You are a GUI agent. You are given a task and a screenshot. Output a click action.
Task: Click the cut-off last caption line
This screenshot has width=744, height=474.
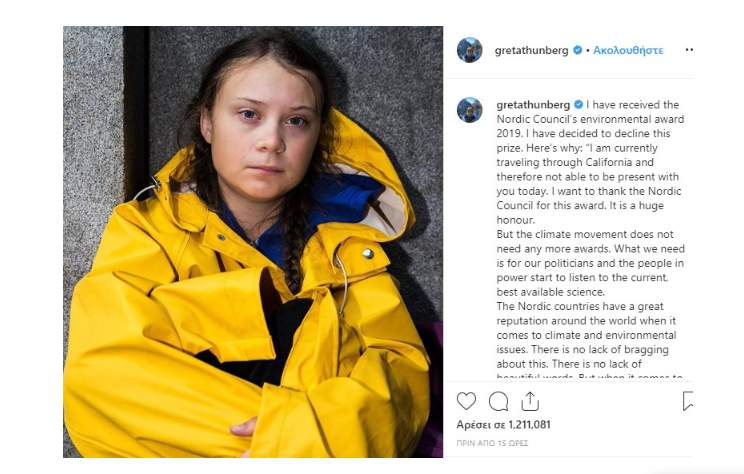point(589,376)
